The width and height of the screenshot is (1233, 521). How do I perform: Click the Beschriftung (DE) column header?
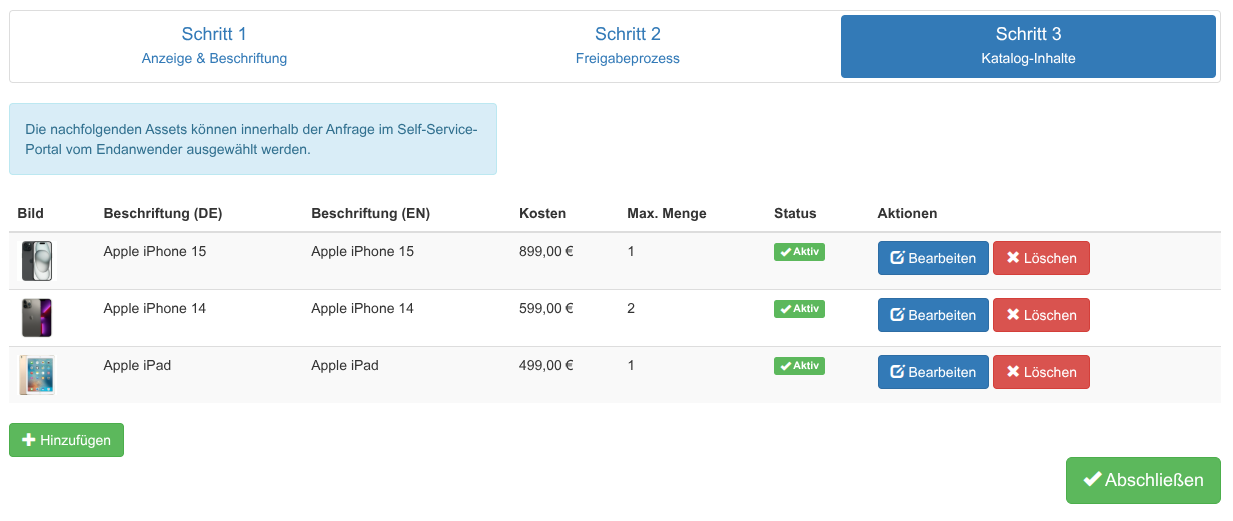(162, 213)
